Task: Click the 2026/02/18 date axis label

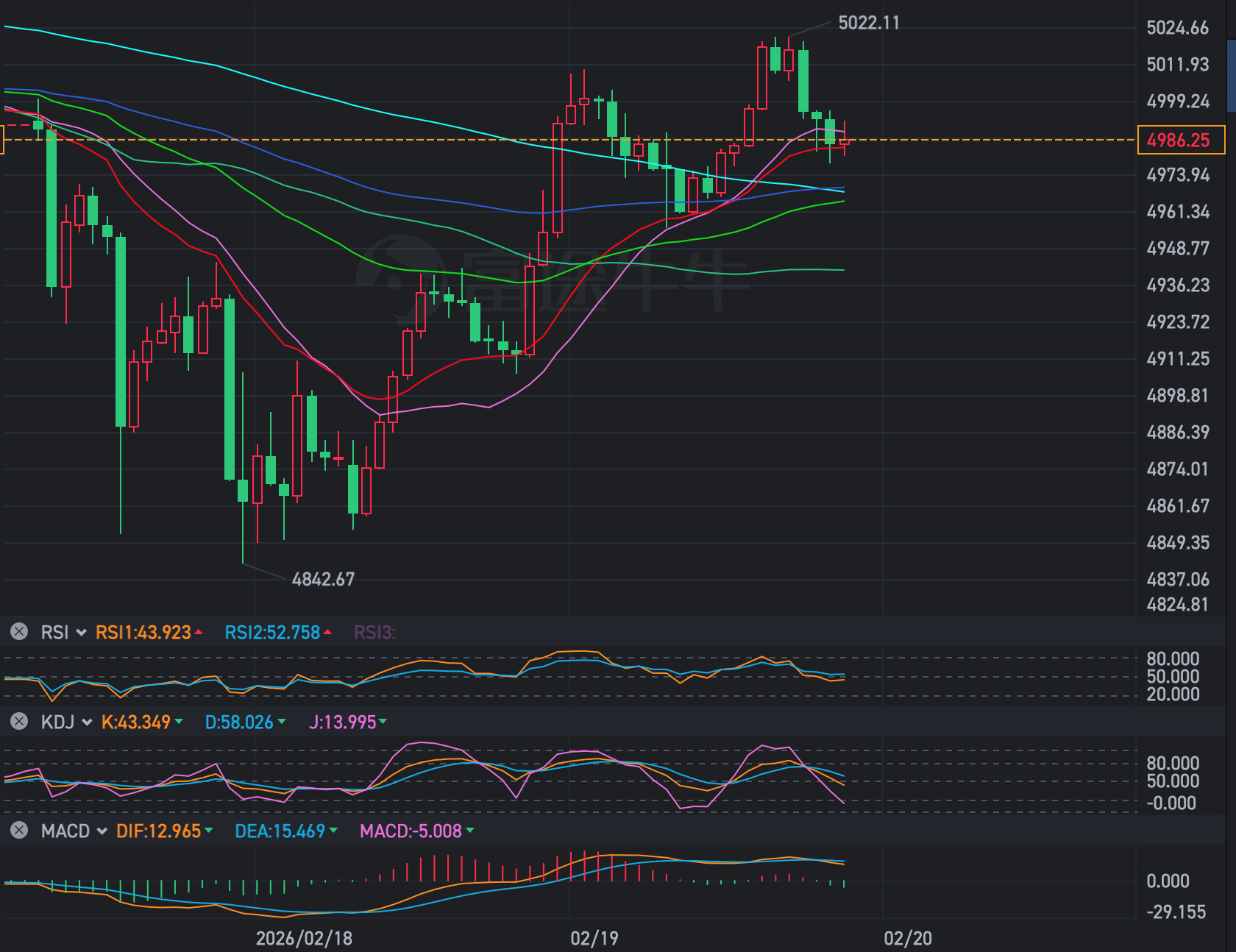Action: (304, 939)
